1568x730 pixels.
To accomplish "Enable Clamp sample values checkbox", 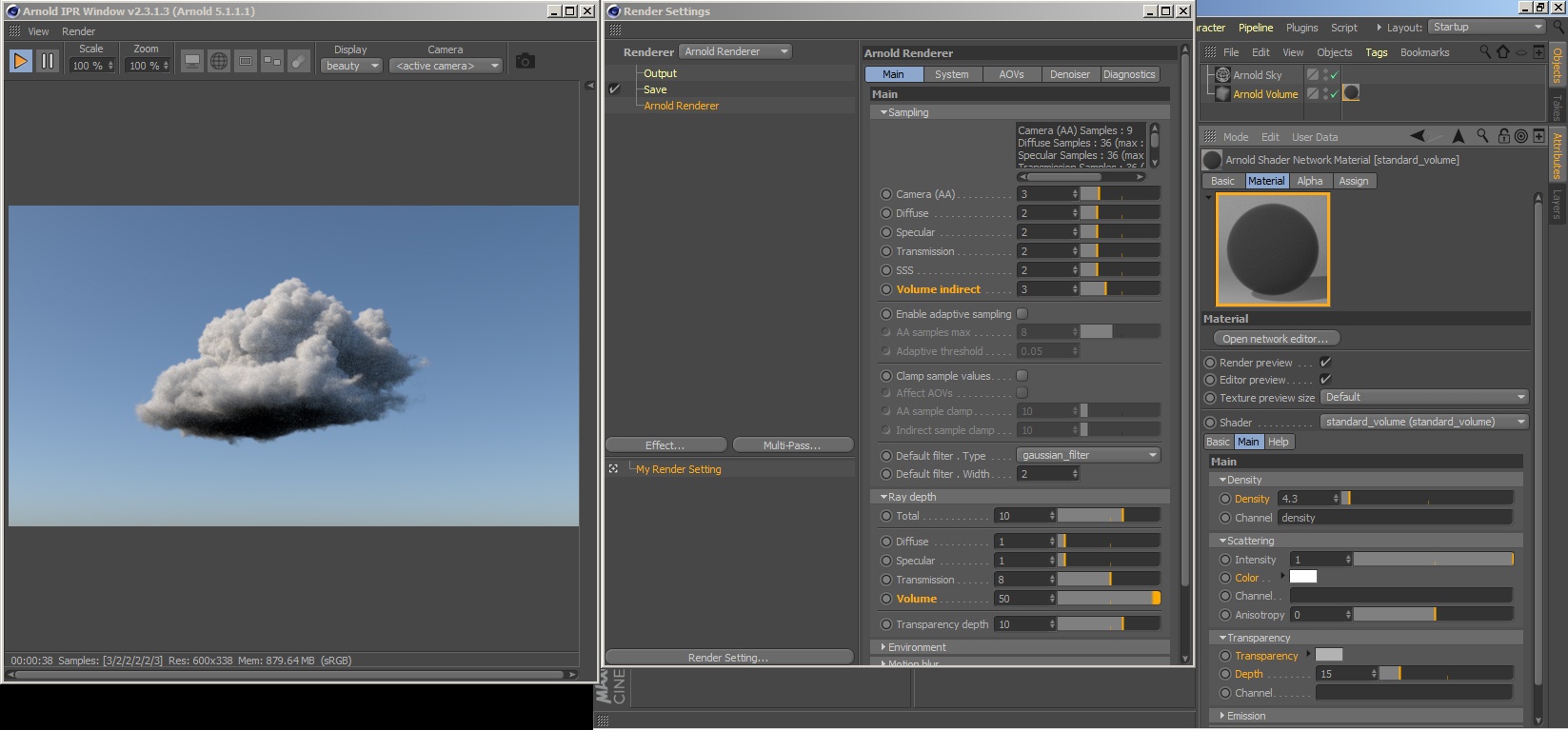I will click(x=1022, y=376).
